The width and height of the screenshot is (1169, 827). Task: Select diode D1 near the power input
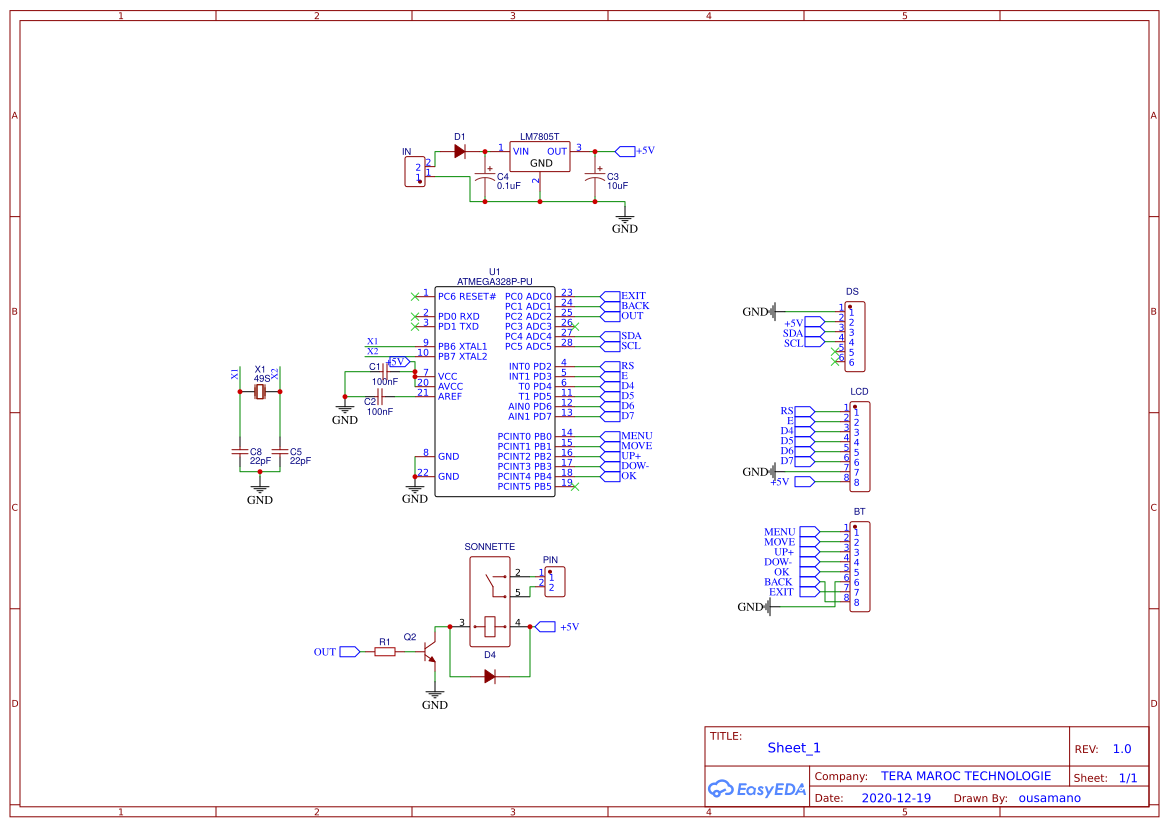click(460, 150)
